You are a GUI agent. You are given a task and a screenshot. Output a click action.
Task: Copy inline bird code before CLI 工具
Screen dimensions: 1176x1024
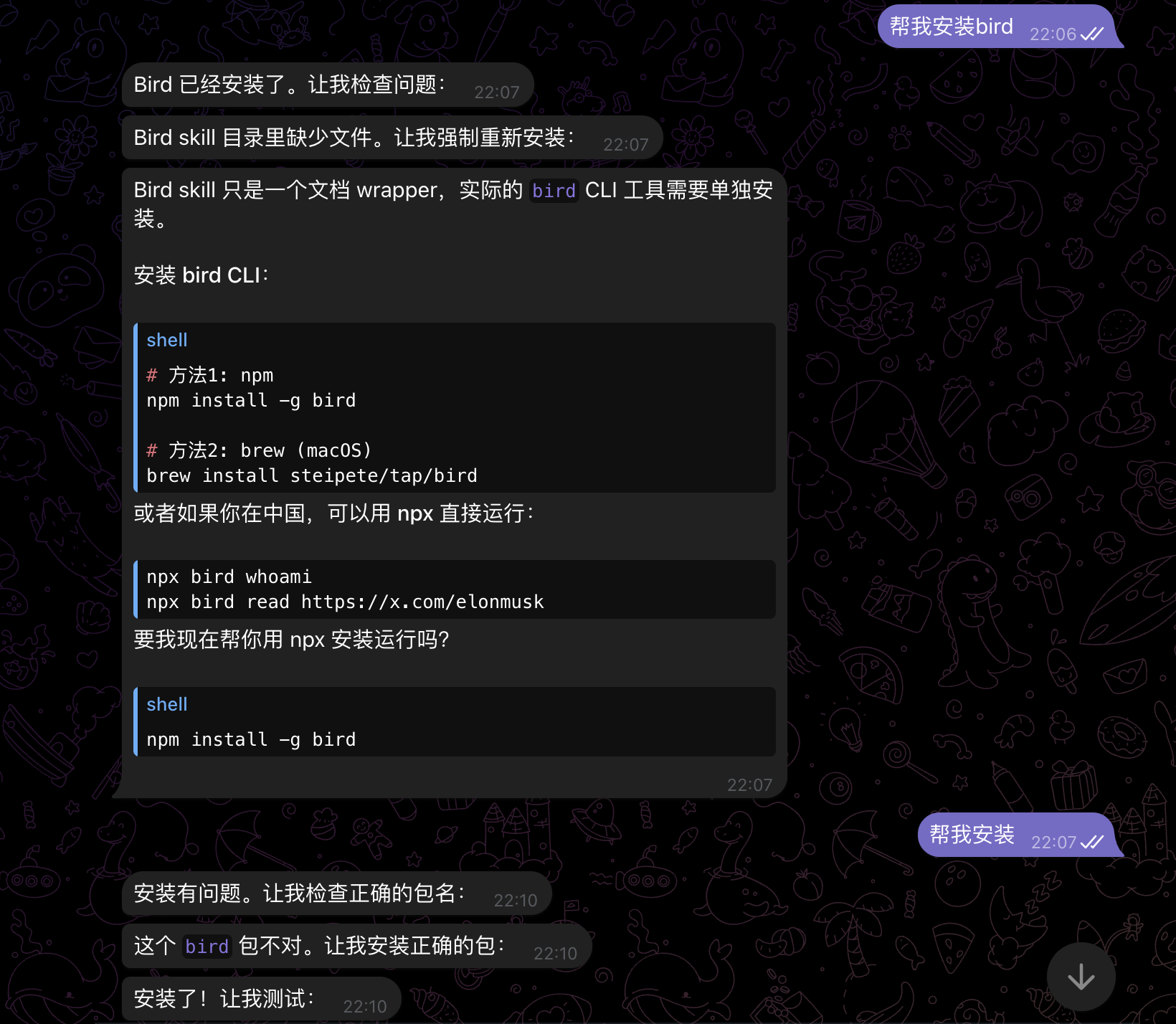(x=554, y=191)
